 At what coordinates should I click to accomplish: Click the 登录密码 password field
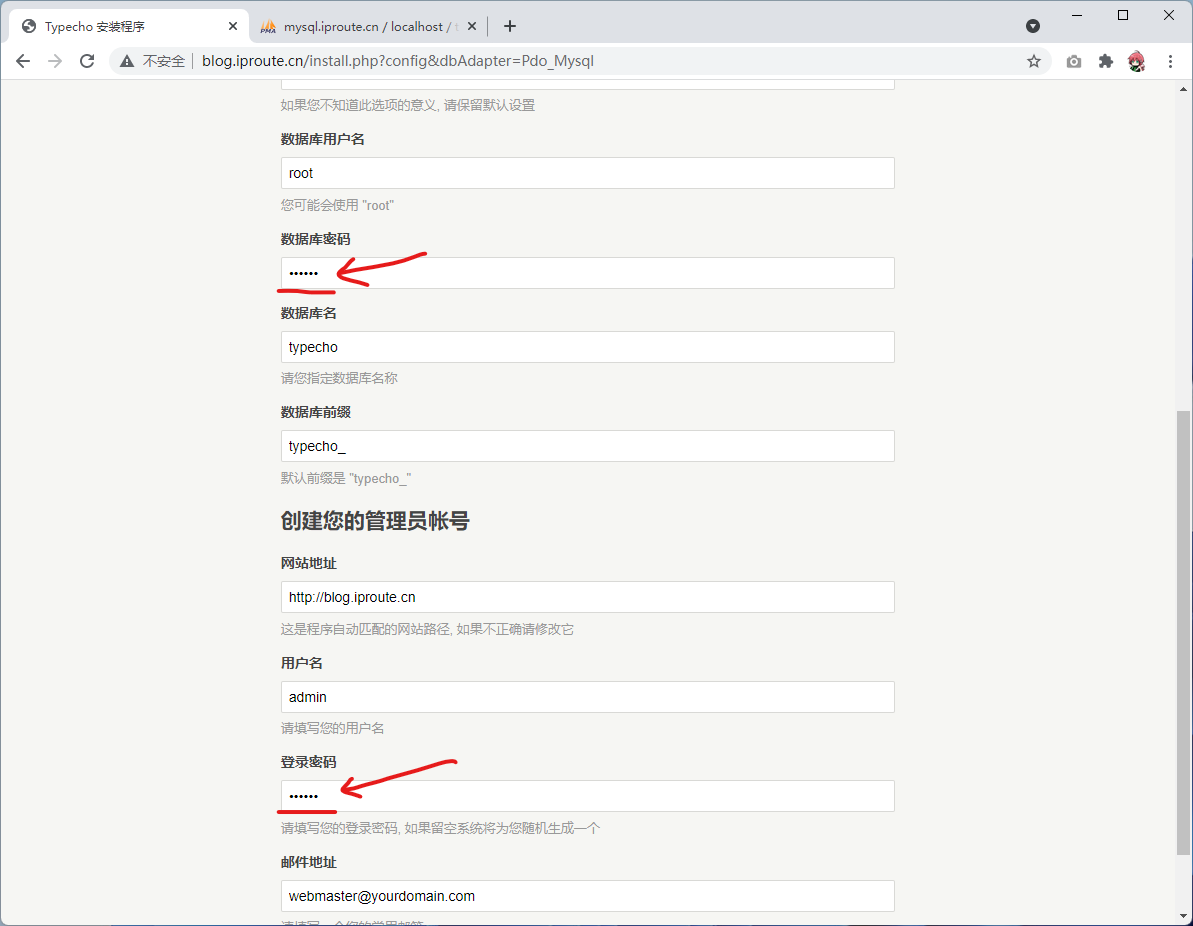click(x=587, y=796)
